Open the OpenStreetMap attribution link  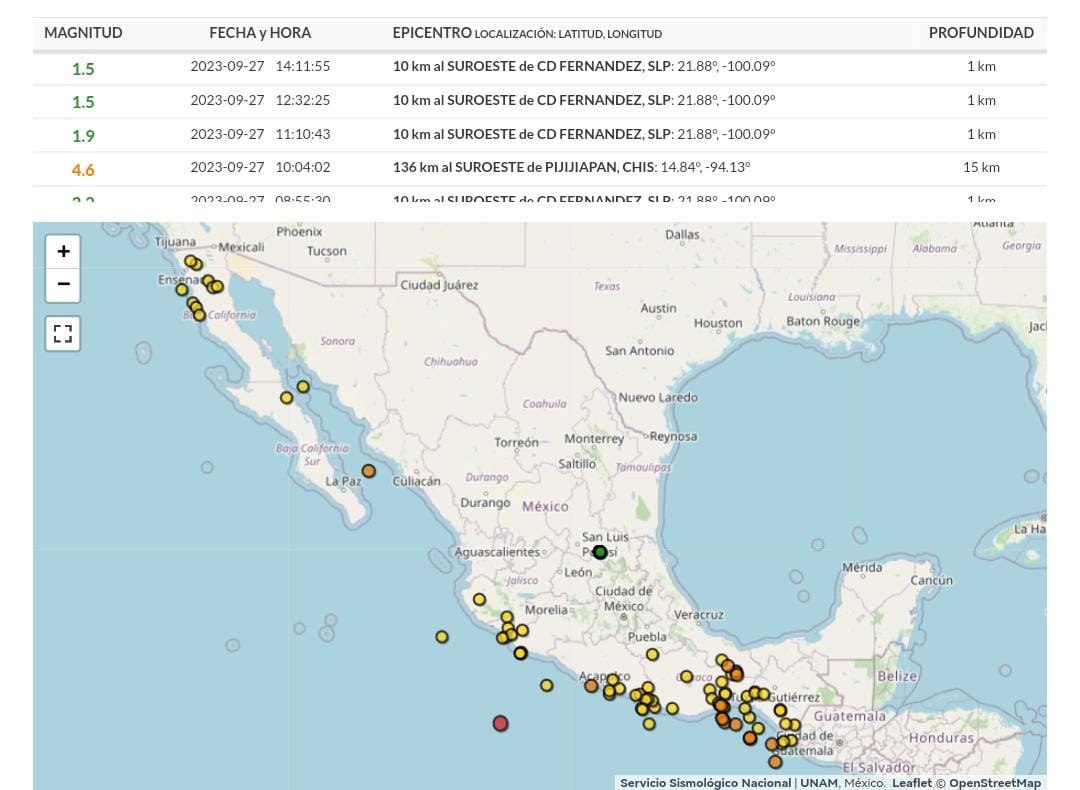tap(994, 783)
